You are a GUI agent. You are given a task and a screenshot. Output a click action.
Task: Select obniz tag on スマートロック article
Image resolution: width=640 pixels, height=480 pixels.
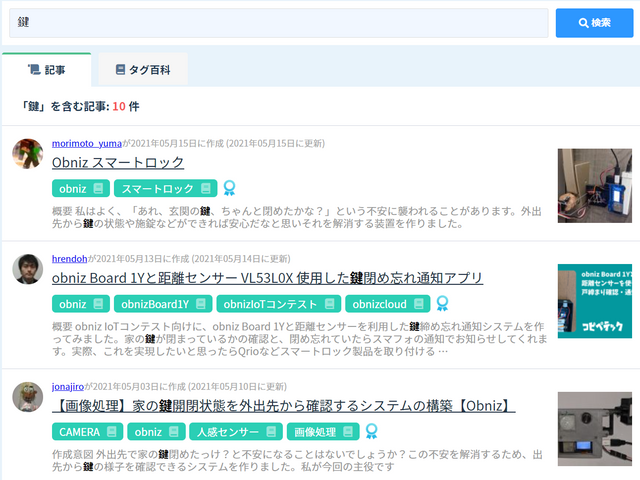pos(81,189)
